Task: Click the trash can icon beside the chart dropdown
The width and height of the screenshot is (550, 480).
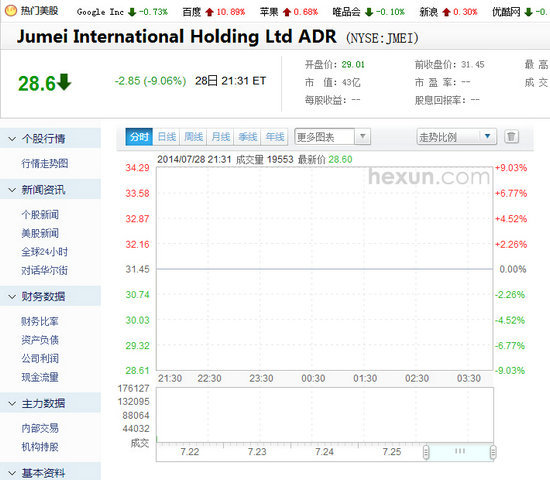Action: 511,136
